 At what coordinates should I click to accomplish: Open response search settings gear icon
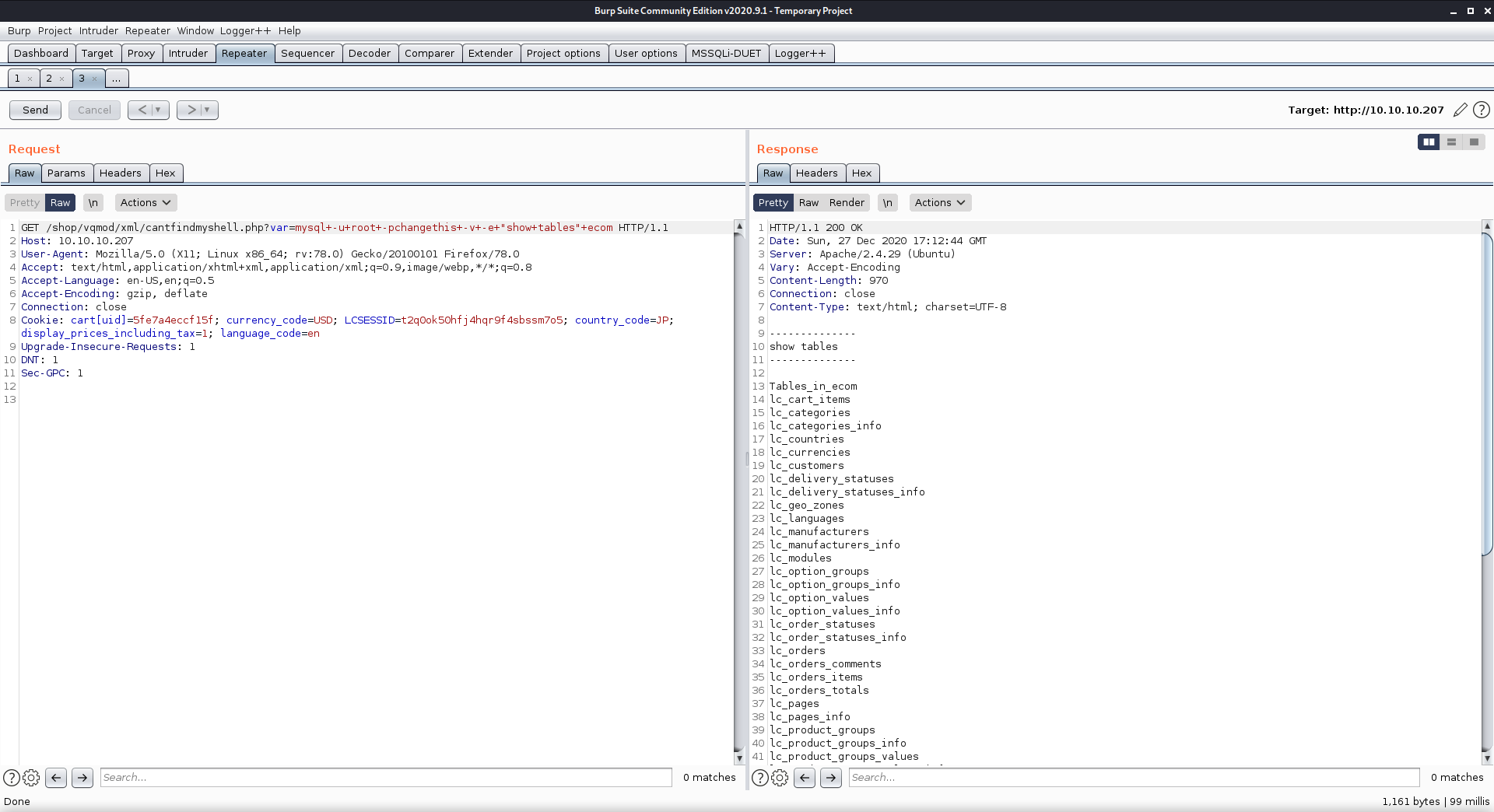780,777
